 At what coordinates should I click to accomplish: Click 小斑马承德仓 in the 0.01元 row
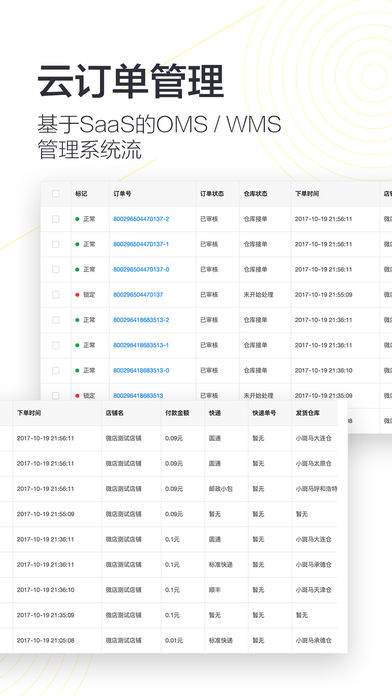pyautogui.click(x=314, y=640)
